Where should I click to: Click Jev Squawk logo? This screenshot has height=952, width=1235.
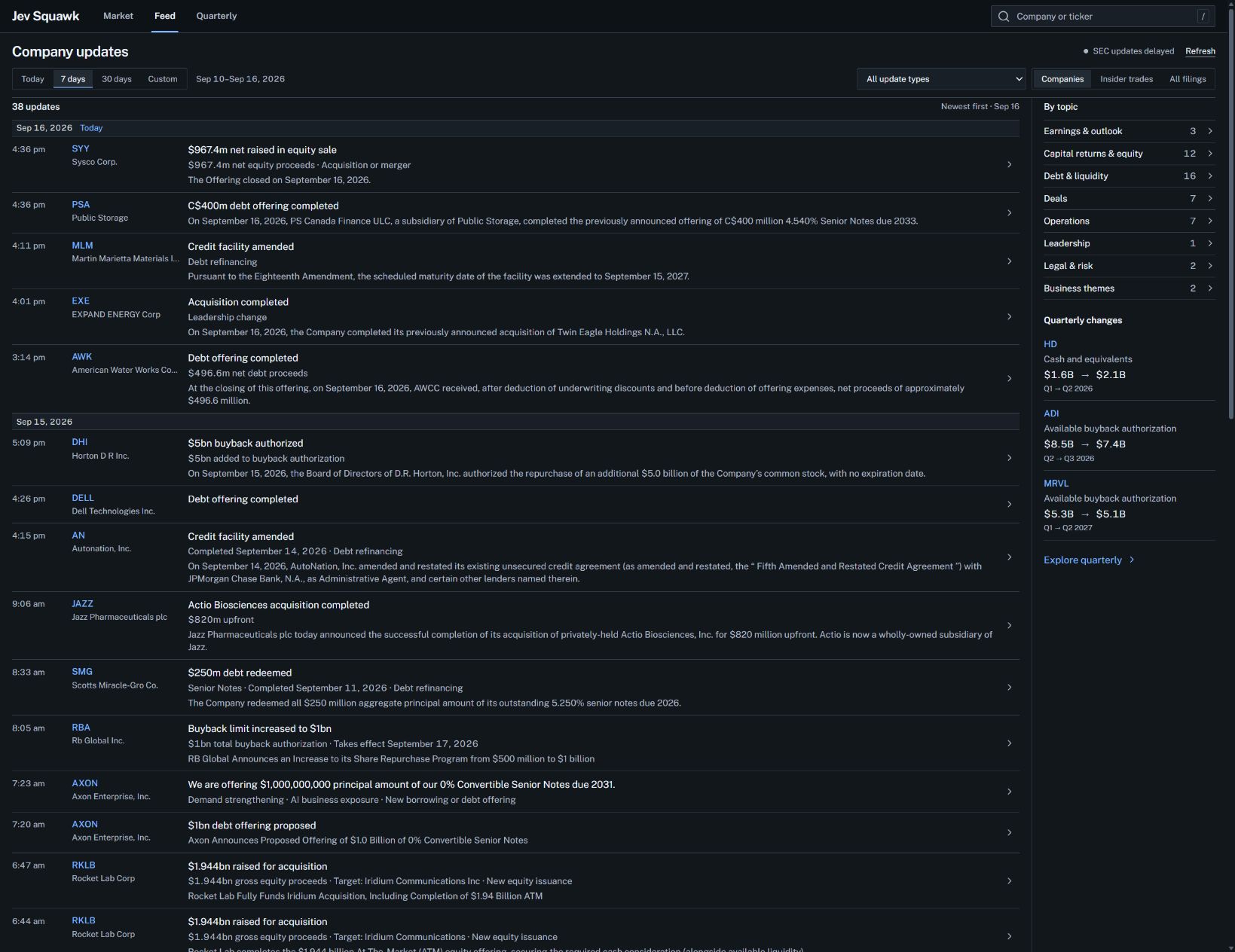[x=45, y=16]
